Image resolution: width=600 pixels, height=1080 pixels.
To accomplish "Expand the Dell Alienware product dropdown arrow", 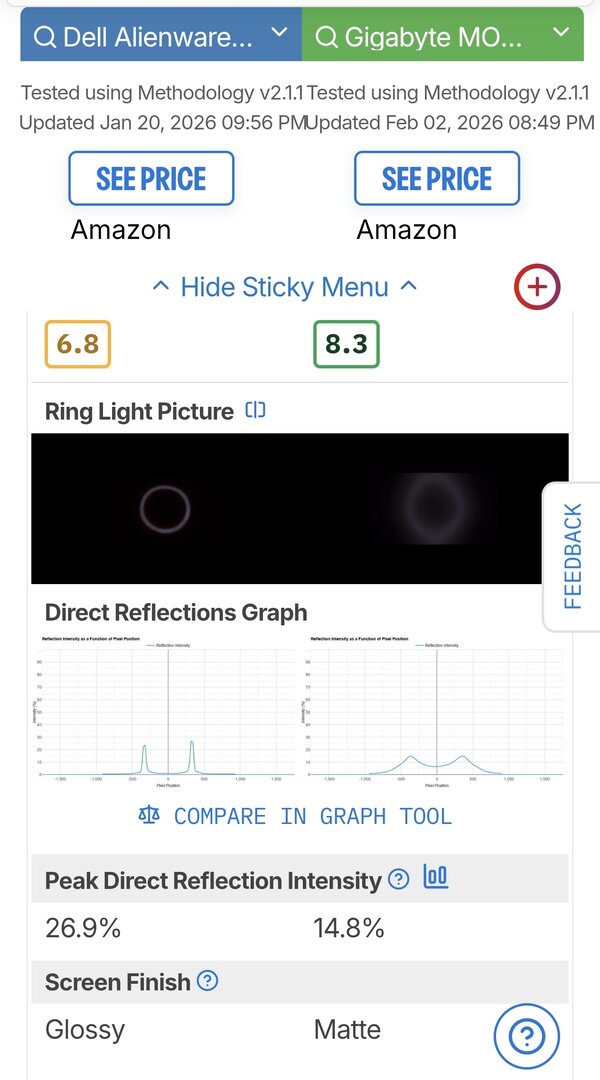I will (279, 34).
